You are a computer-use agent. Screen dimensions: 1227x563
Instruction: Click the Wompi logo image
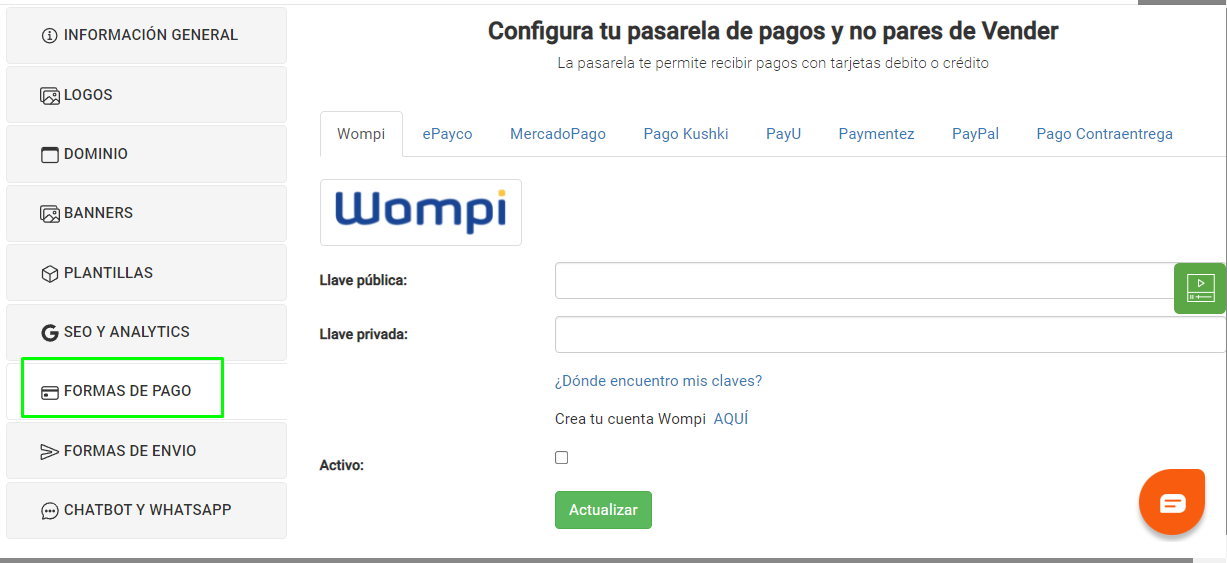[x=420, y=212]
